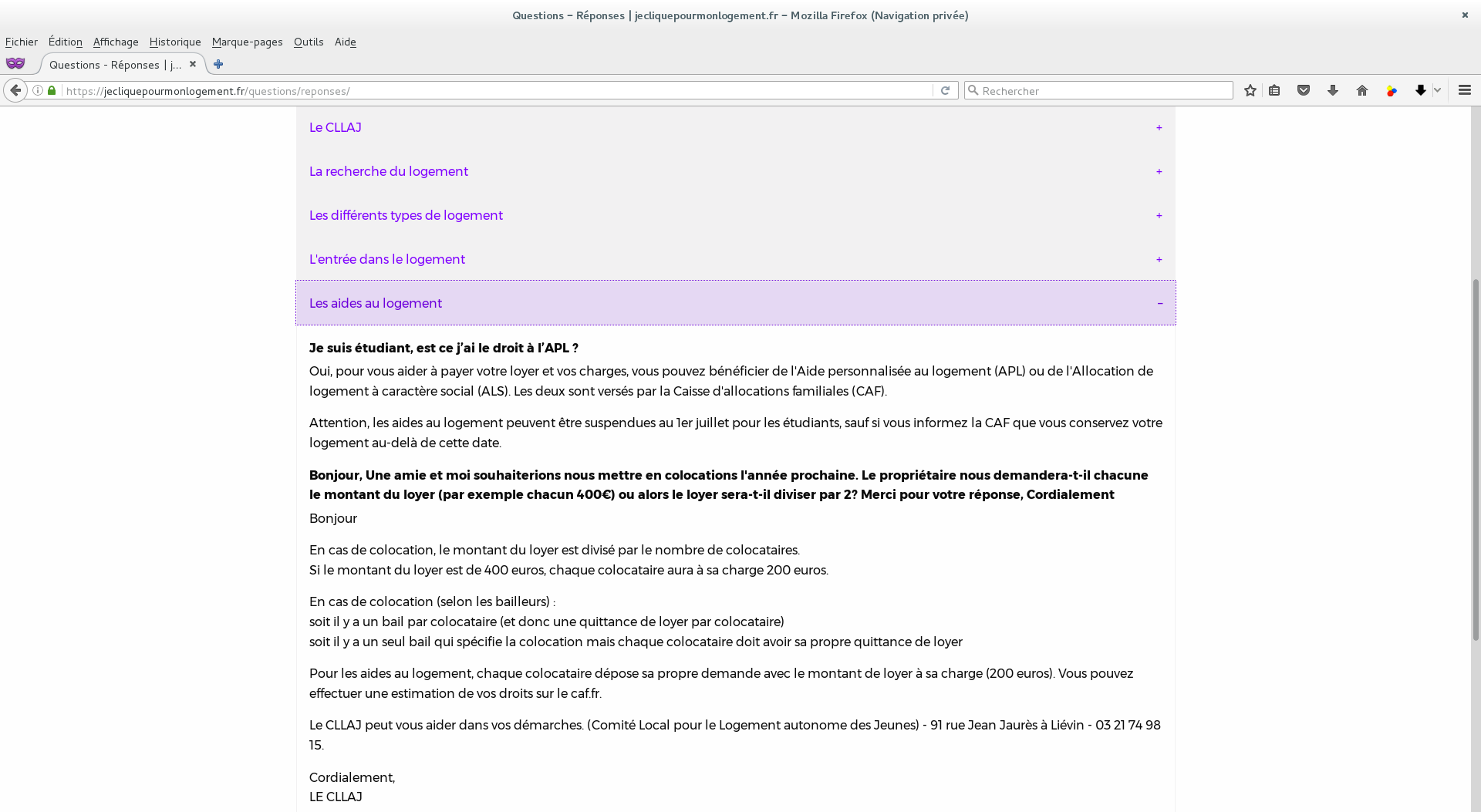Open the Affichage menu

coord(116,42)
